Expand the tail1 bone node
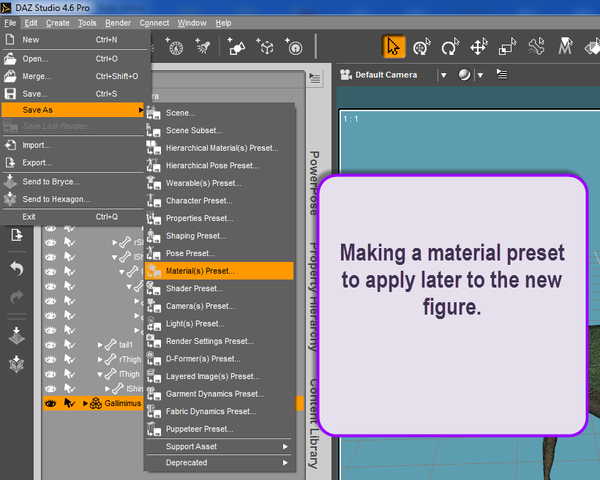 (x=100, y=345)
